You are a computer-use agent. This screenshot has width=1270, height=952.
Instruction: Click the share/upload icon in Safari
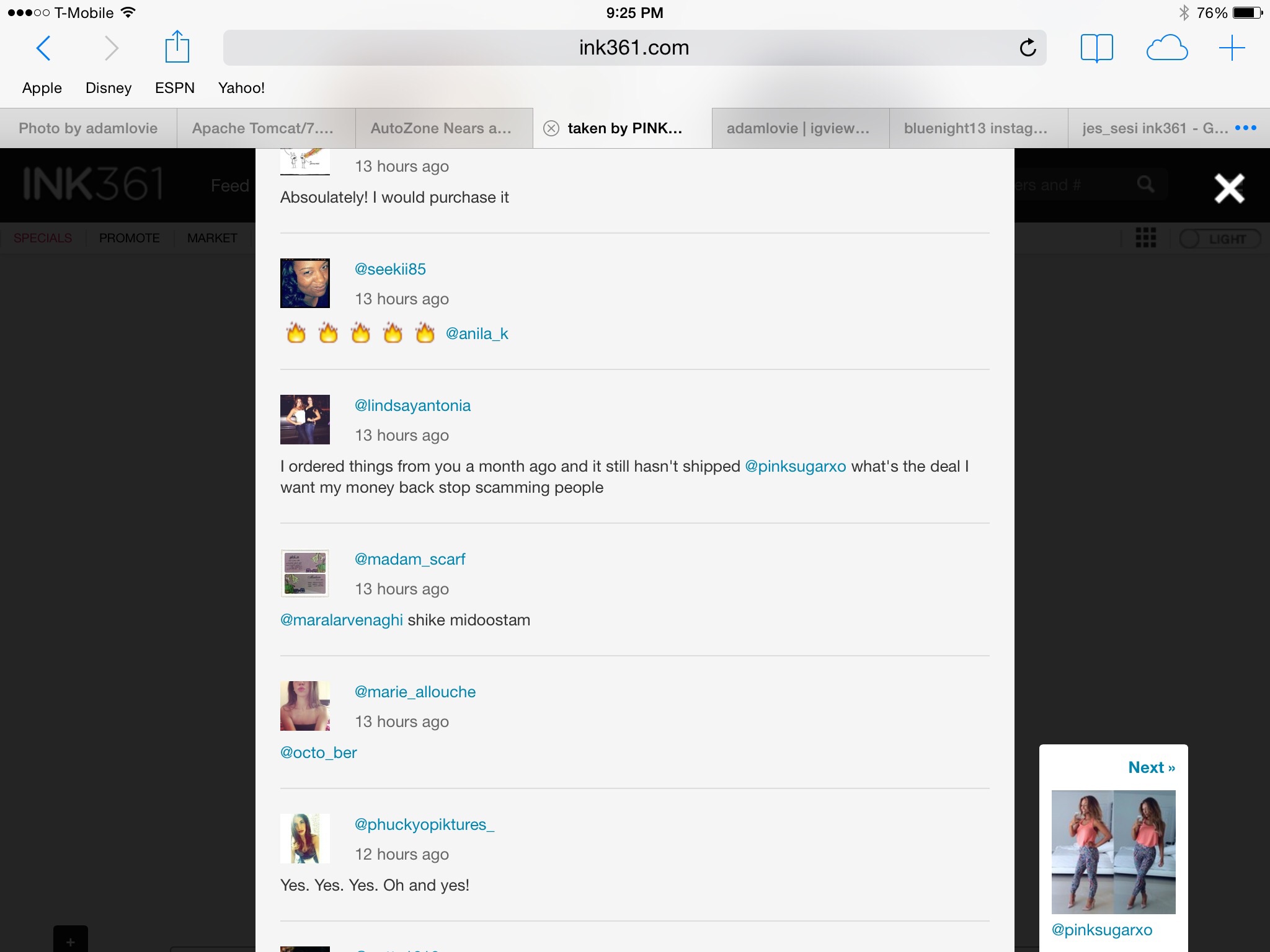(x=177, y=47)
